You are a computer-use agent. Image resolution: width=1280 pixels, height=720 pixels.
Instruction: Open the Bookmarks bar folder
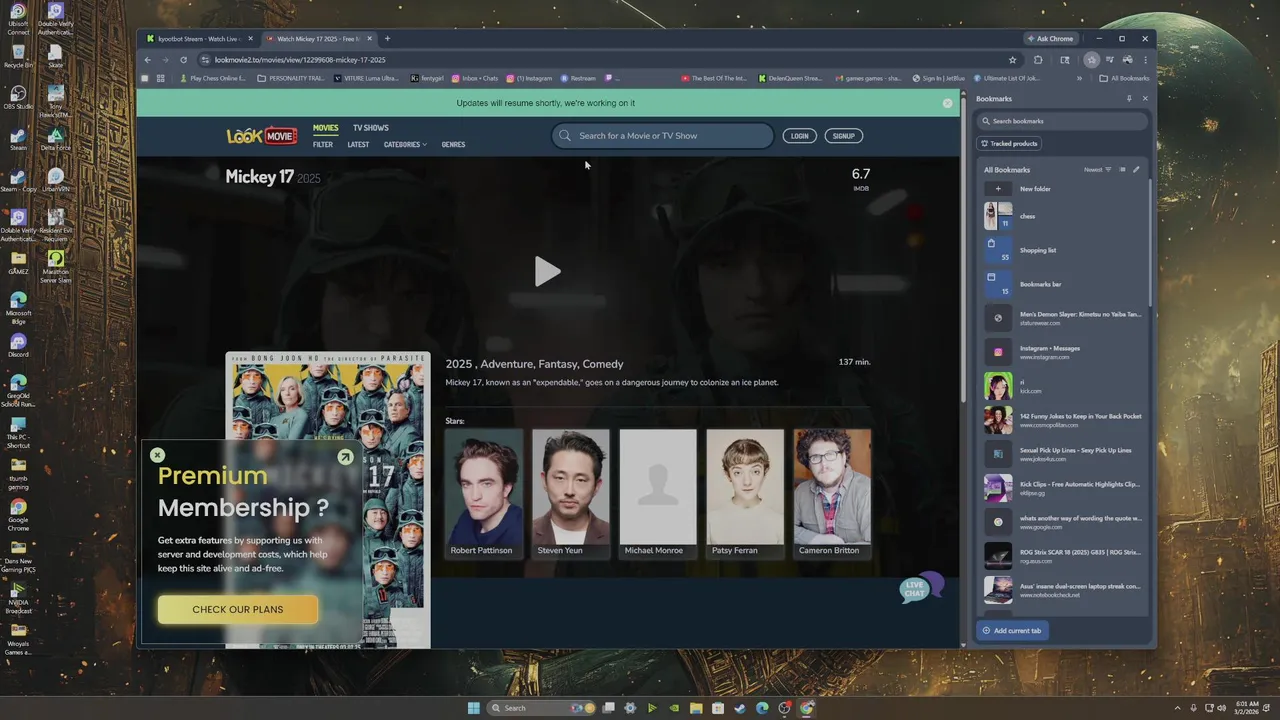[1063, 284]
